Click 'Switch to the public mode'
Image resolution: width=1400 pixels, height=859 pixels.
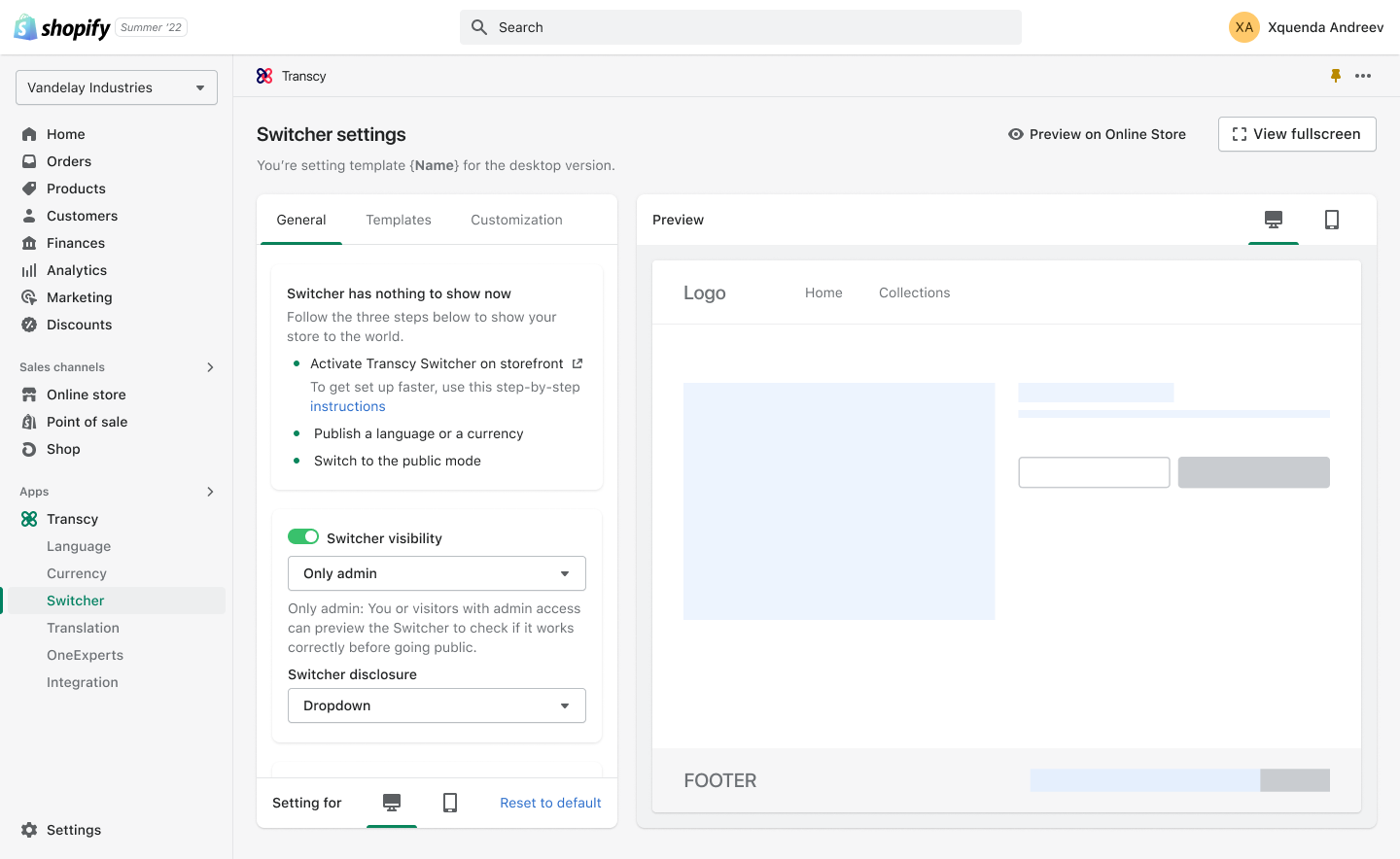[398, 461]
